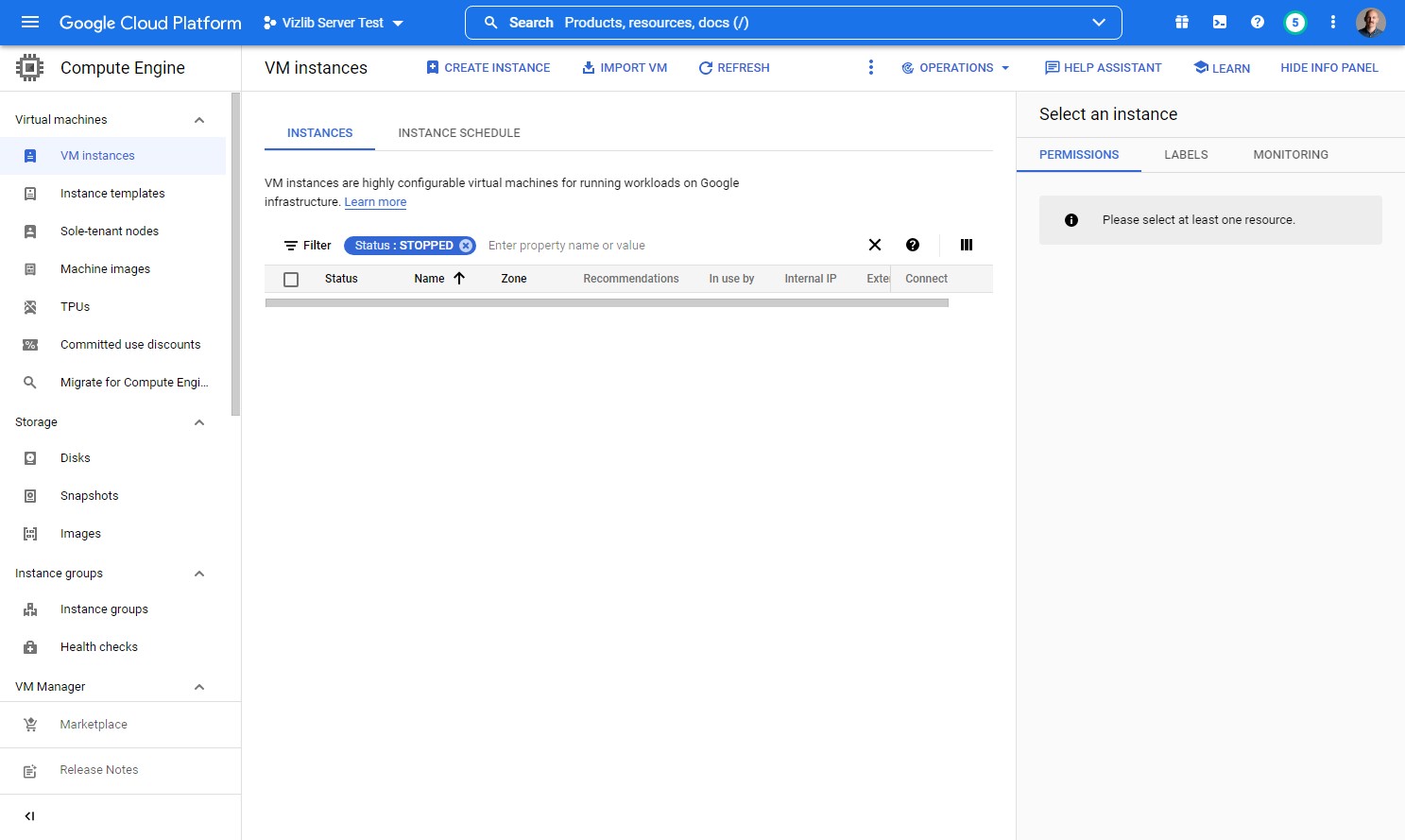Viewport: 1405px width, 840px height.
Task: Collapse the Storage section
Action: 199,422
